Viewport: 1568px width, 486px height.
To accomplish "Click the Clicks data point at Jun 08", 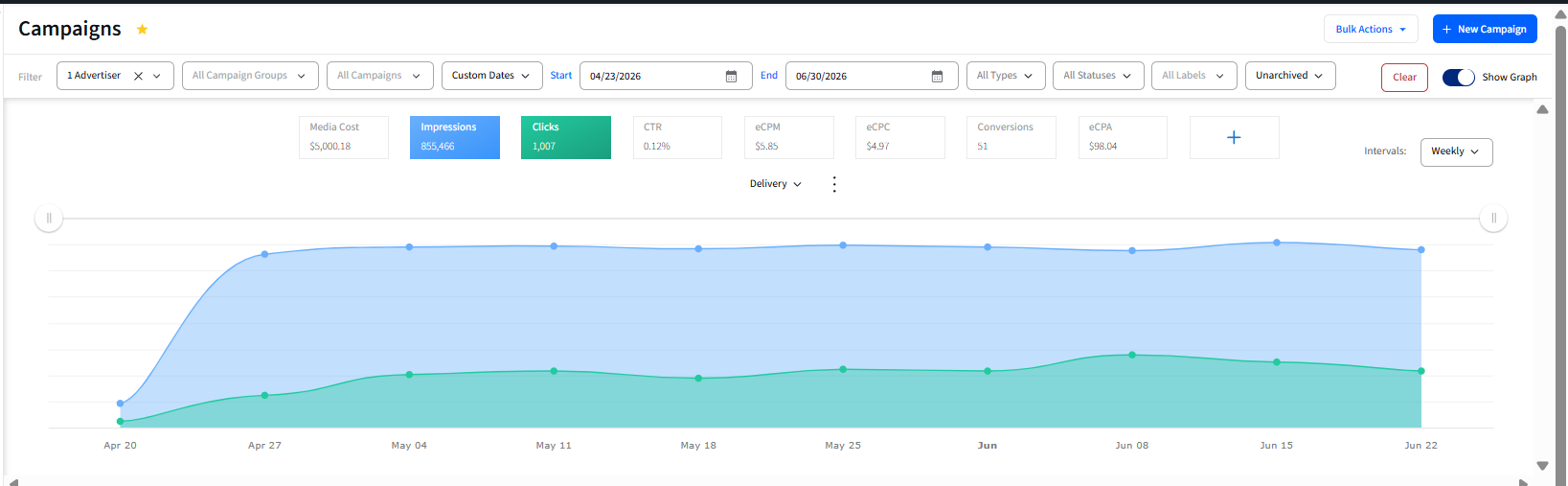I will click(x=1132, y=355).
